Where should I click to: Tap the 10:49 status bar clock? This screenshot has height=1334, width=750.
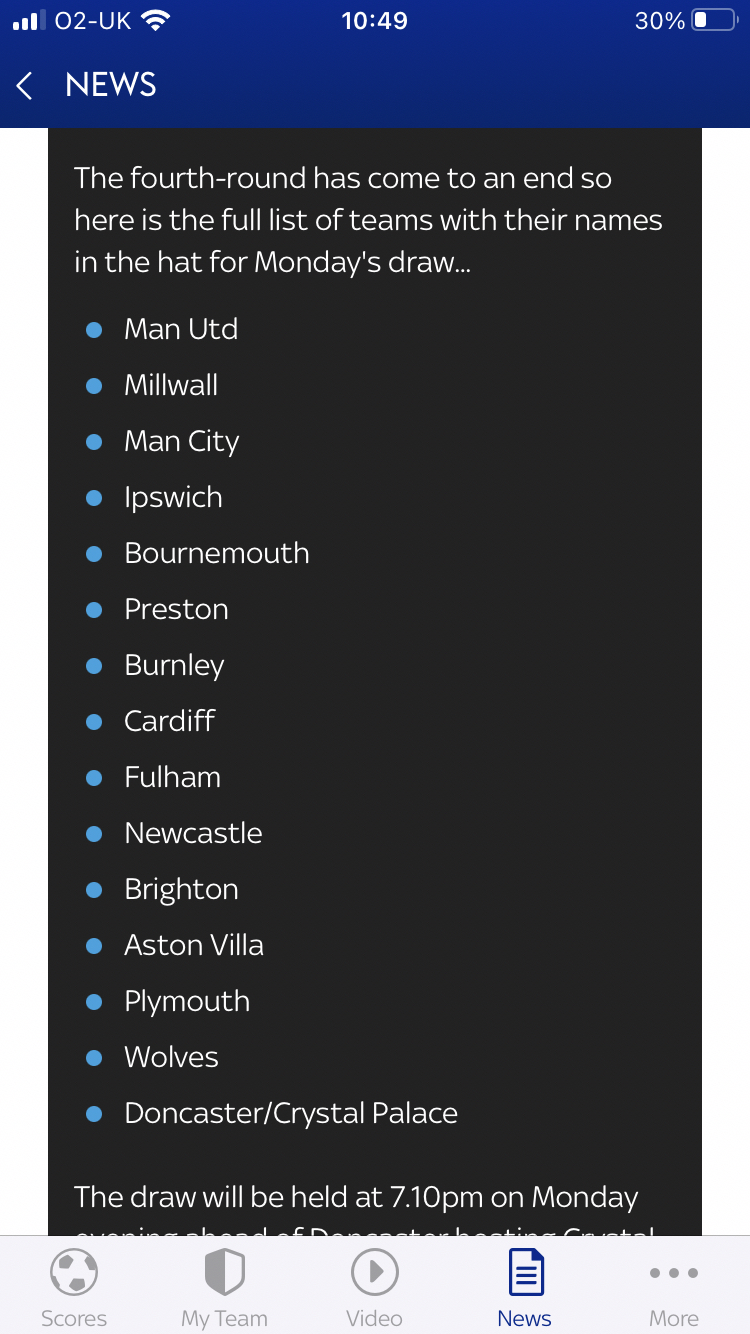click(x=374, y=21)
